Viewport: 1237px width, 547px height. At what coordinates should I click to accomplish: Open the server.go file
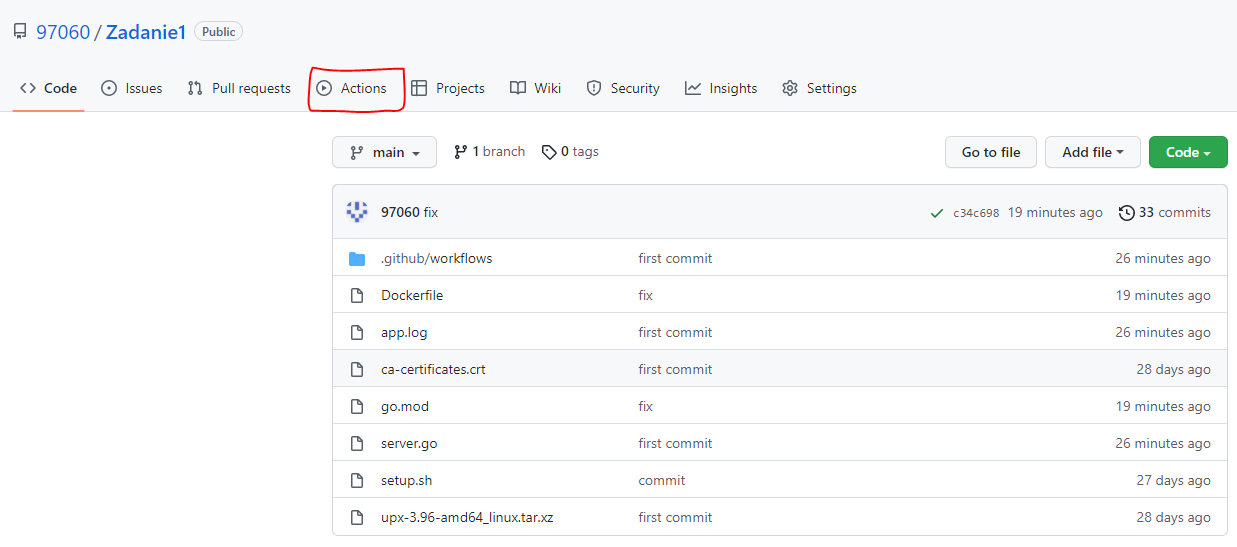pos(409,444)
